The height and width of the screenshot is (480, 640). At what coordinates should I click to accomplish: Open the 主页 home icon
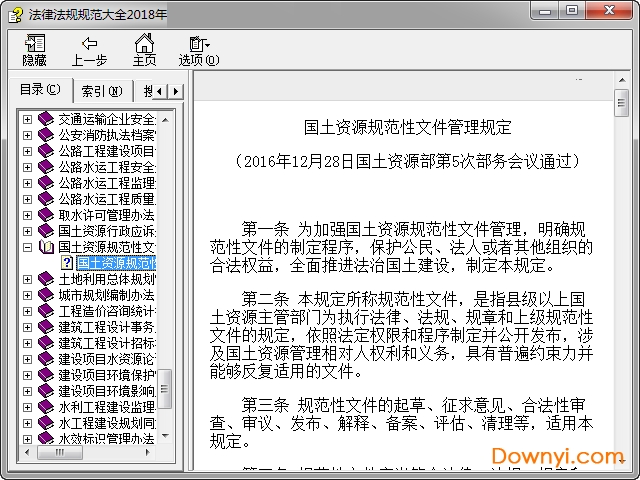(145, 50)
